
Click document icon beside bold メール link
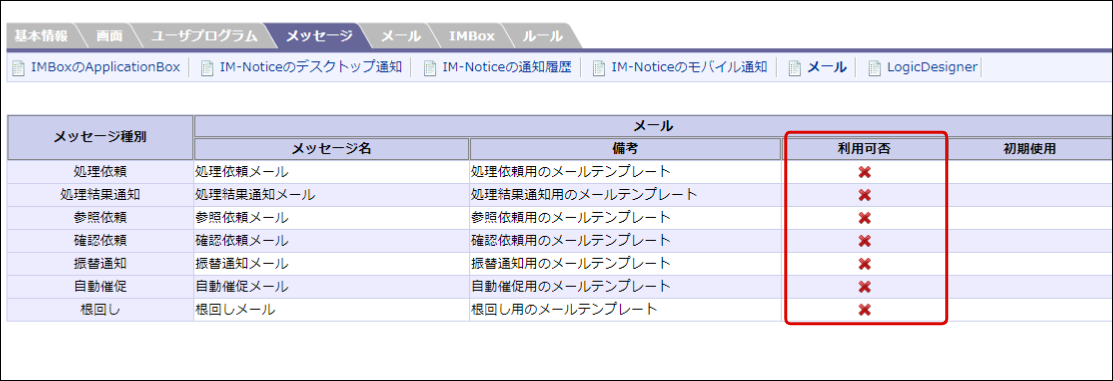point(795,68)
